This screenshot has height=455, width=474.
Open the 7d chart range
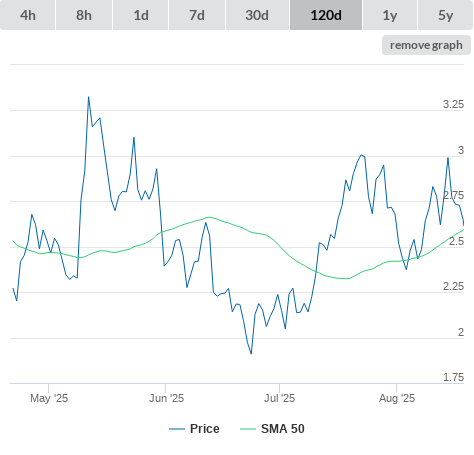(x=197, y=15)
